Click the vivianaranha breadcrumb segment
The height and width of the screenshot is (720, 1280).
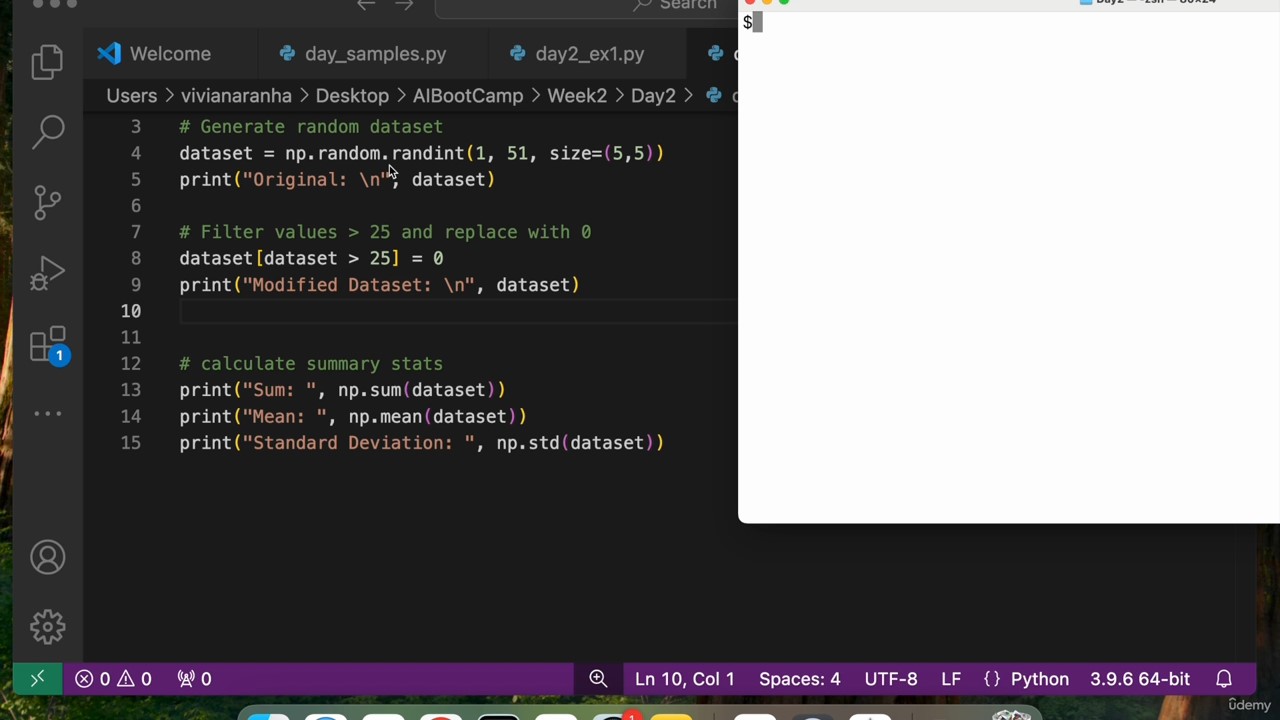236,96
